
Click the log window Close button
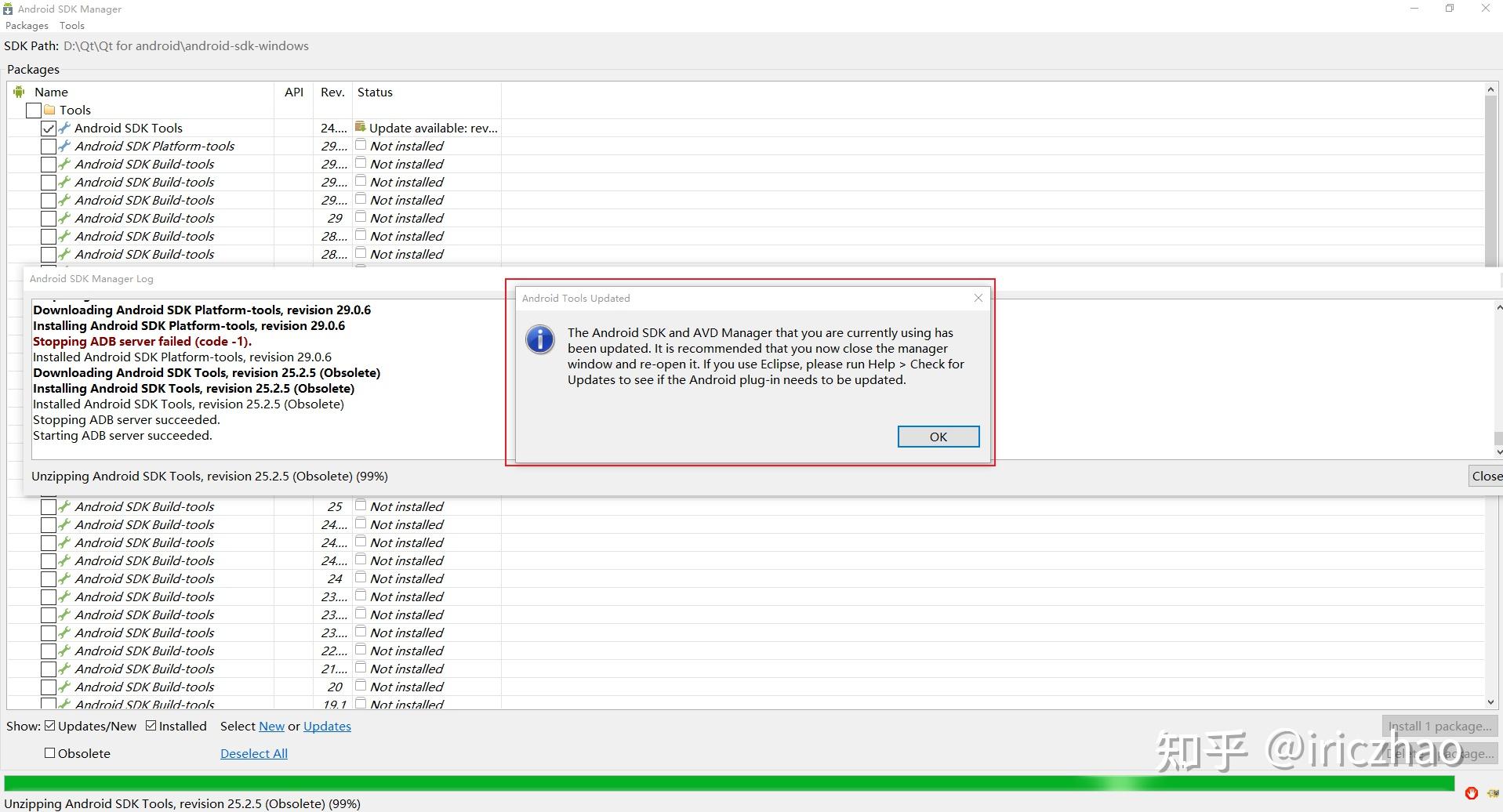pos(1486,476)
